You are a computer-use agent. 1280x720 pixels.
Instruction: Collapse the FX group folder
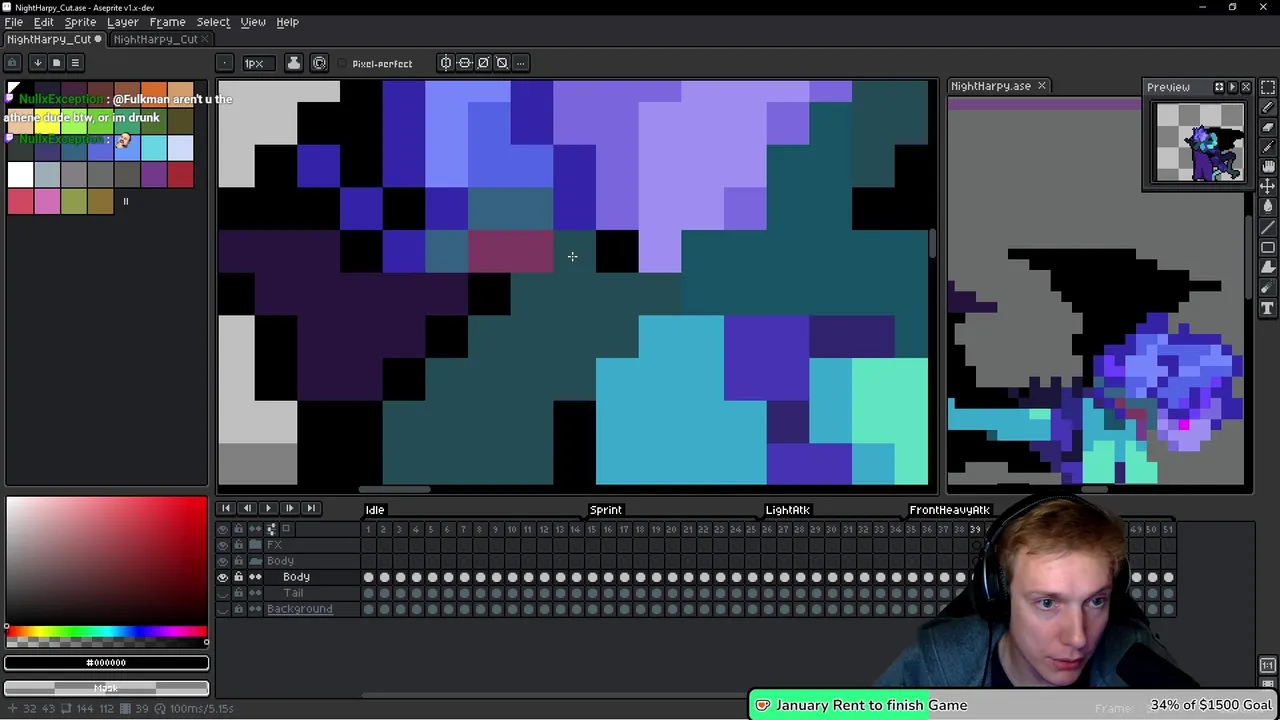[255, 545]
